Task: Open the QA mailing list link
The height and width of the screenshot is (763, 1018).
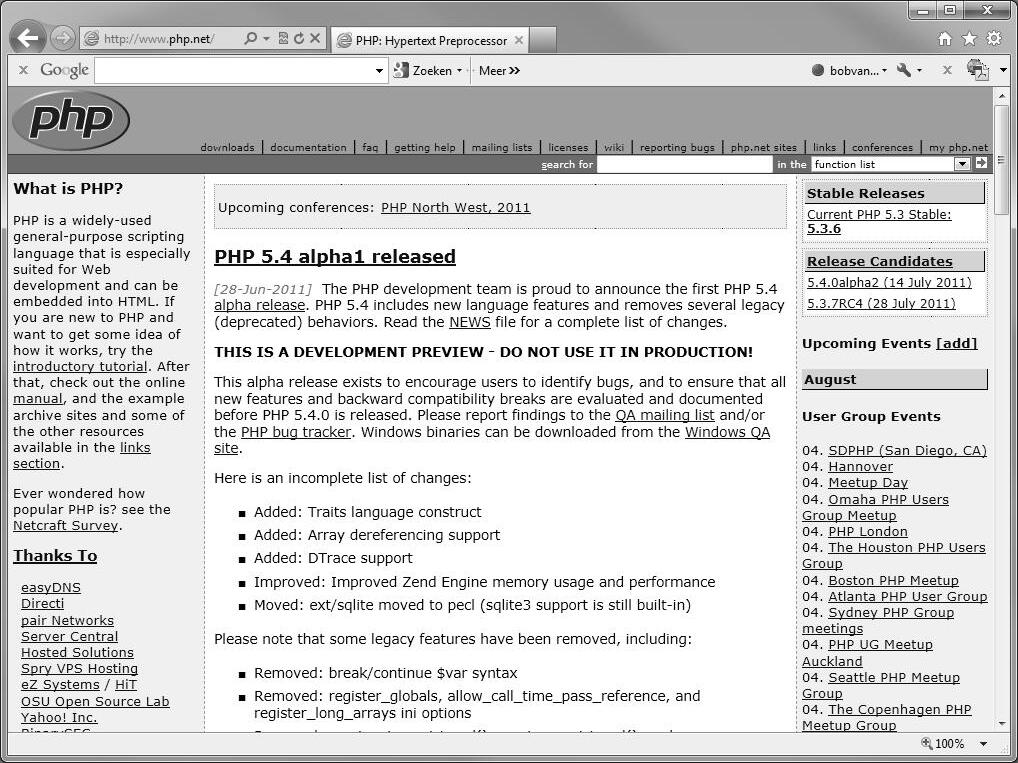Action: coord(665,415)
